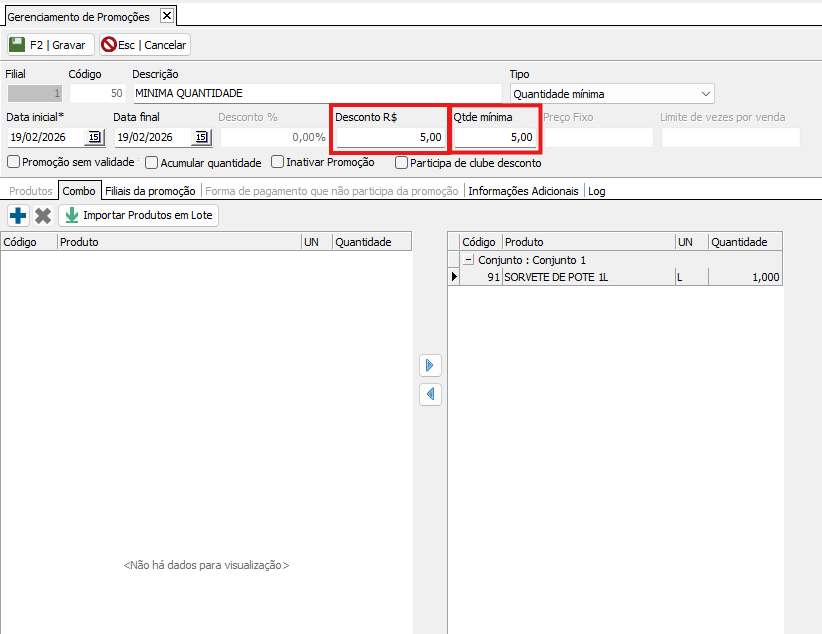Click the left arrow move button
Screen dimensions: 822x634
coord(430,395)
